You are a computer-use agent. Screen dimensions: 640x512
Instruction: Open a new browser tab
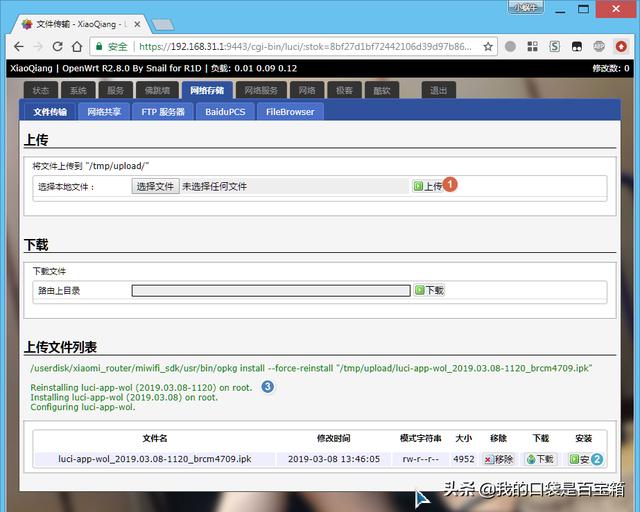coord(163,25)
